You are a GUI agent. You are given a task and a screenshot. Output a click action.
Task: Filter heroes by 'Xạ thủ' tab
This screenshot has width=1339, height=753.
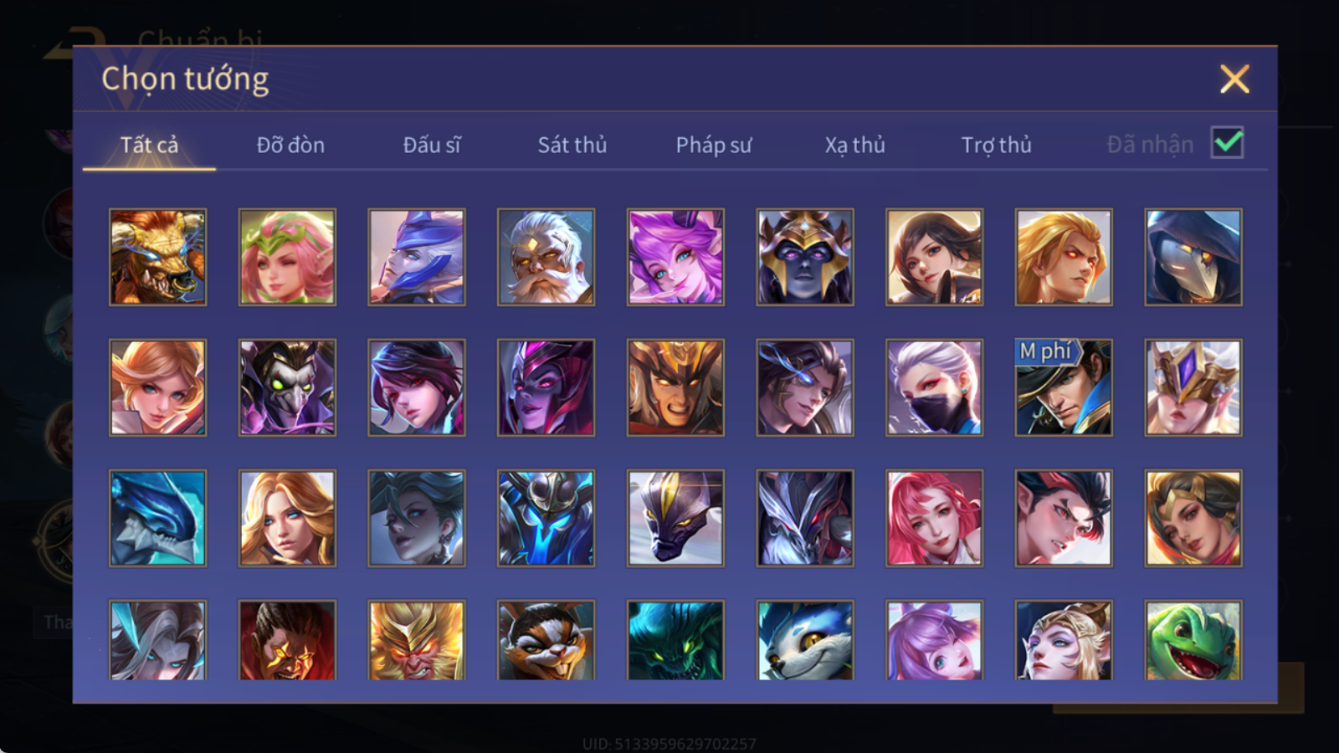pyautogui.click(x=855, y=145)
